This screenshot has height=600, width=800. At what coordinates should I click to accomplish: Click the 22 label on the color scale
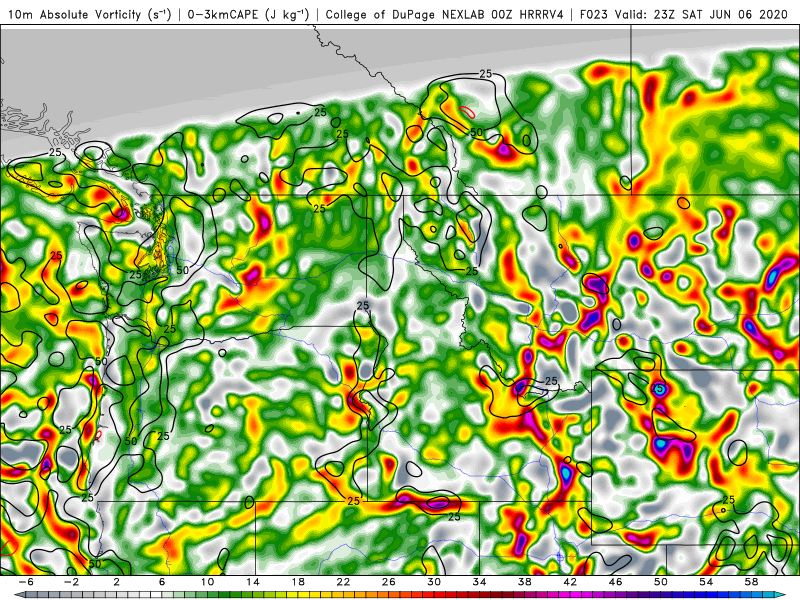(x=343, y=582)
